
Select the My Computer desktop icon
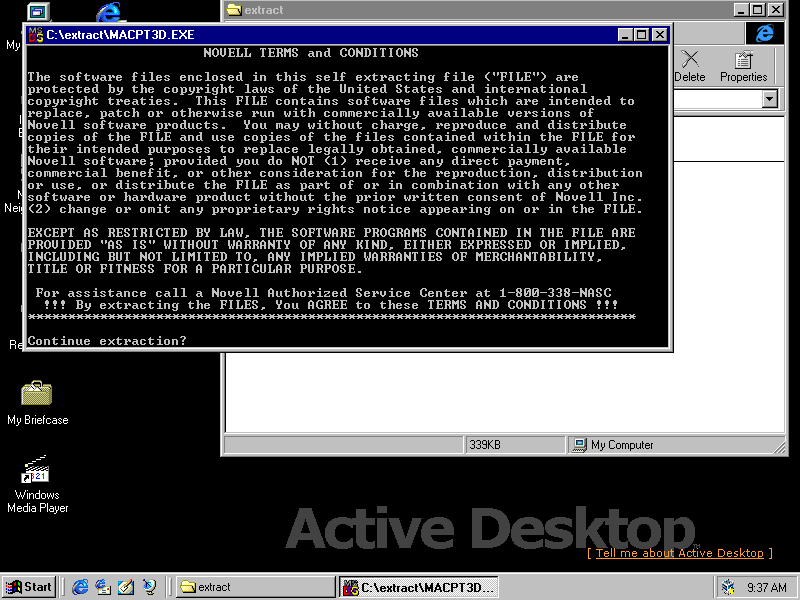38,12
